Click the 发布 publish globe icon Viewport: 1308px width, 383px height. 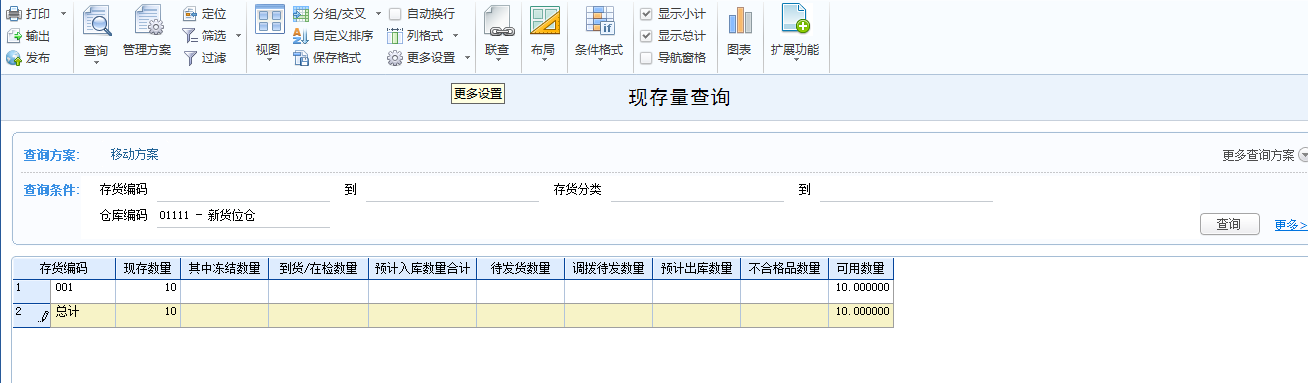(14, 58)
